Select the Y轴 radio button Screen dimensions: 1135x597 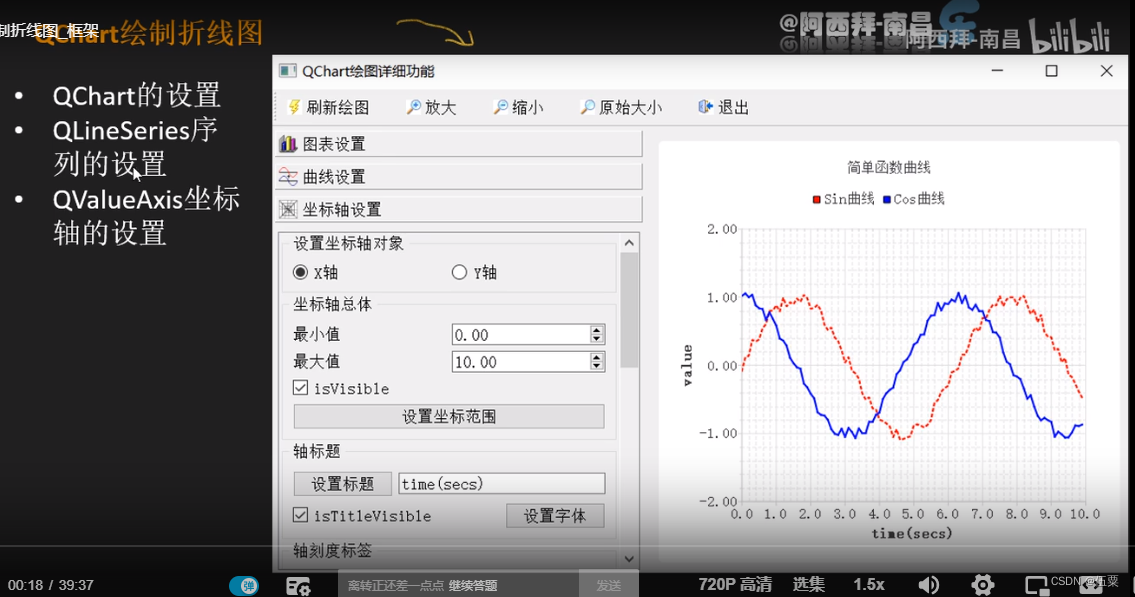pos(458,271)
